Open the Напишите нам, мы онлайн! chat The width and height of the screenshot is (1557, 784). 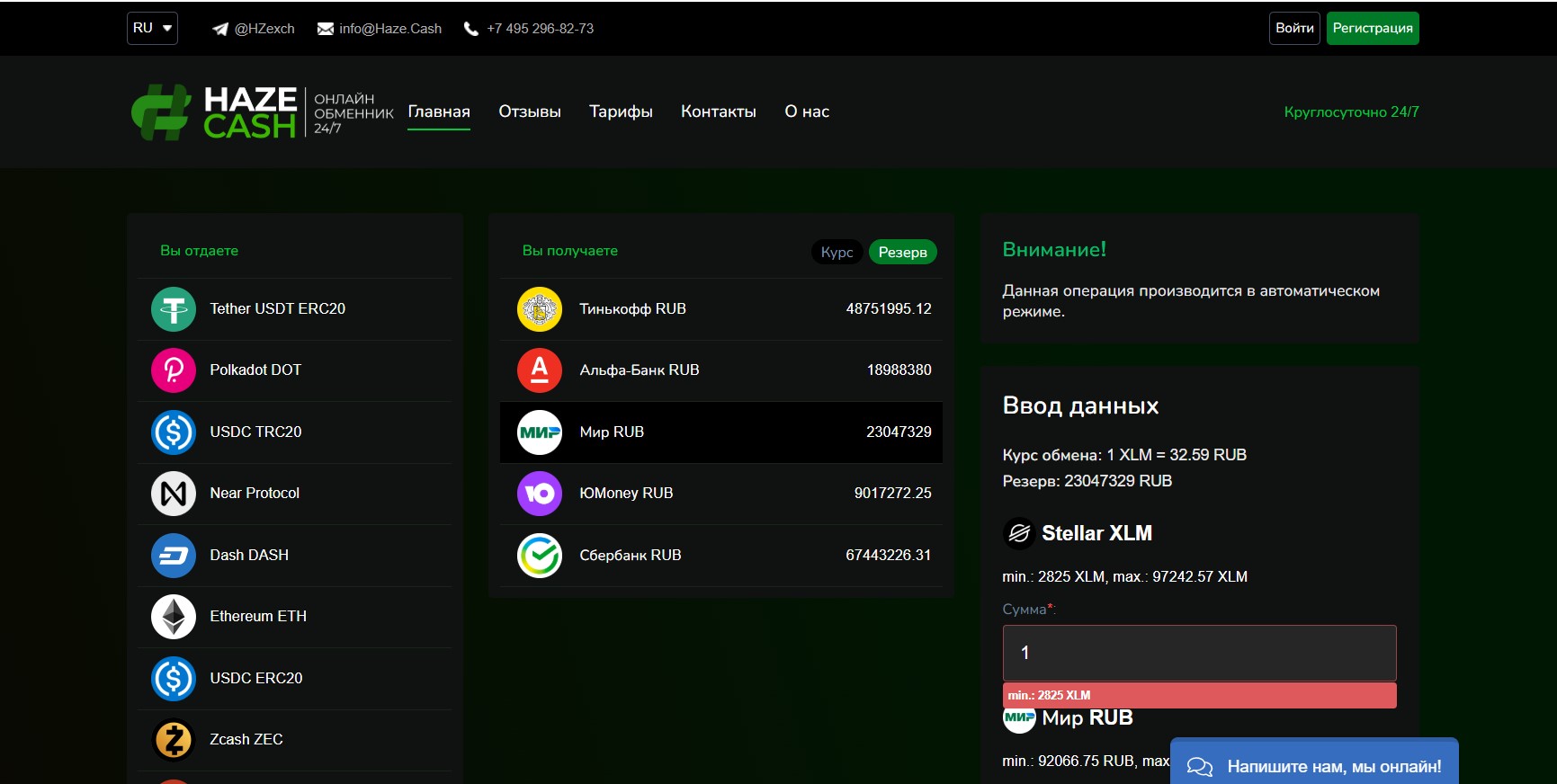coord(1314,762)
